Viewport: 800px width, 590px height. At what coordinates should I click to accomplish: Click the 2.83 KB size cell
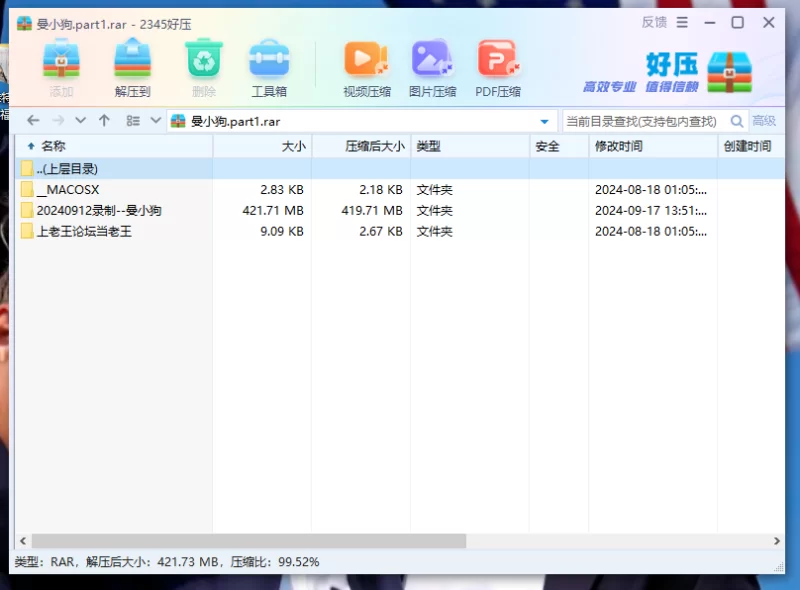[x=282, y=189]
